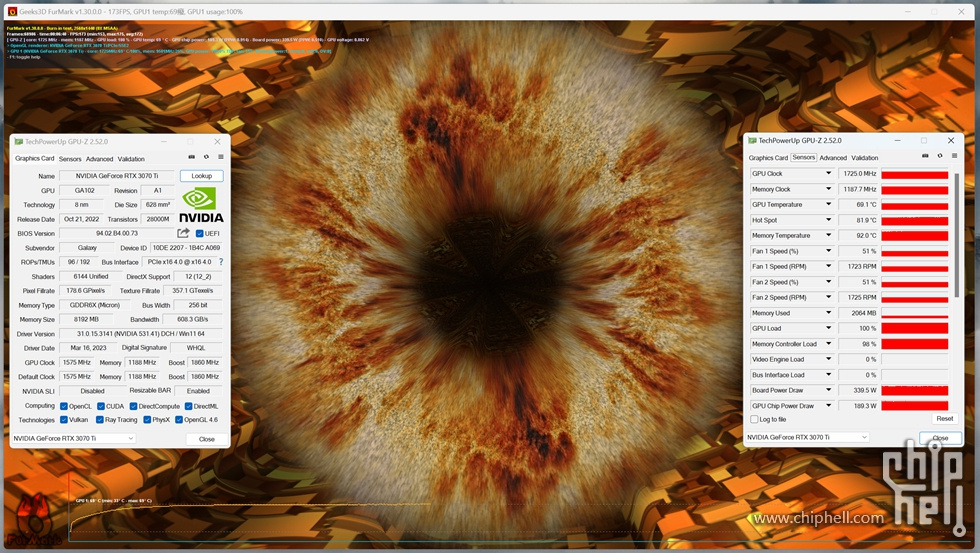Click the GPU Name field

117,176
